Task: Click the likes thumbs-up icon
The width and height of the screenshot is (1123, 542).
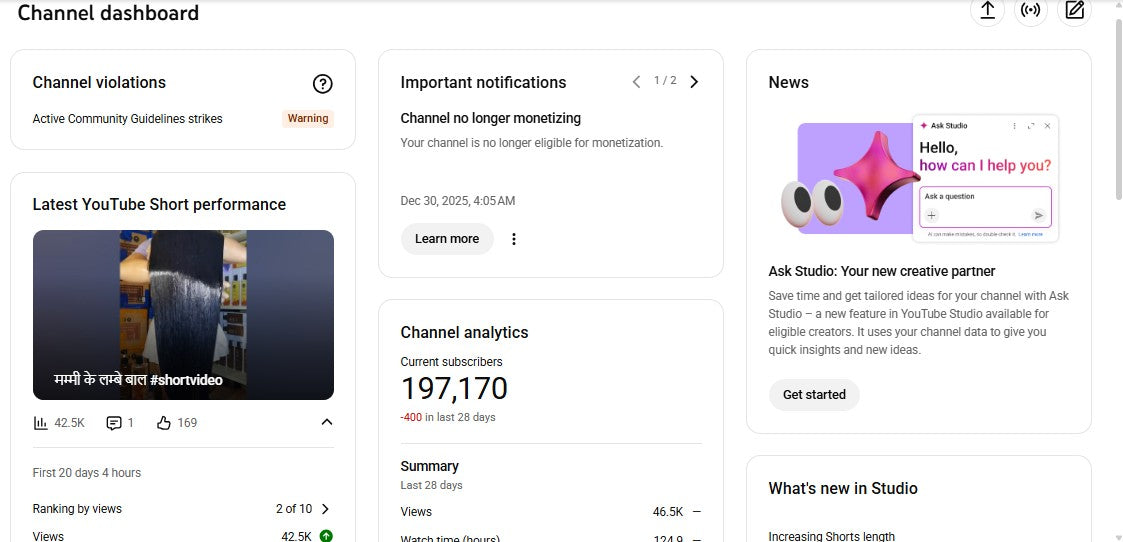Action: coord(164,423)
